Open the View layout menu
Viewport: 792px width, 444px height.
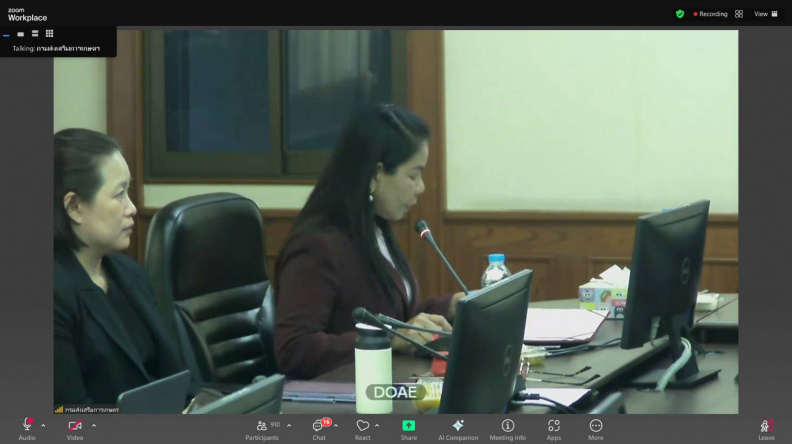pos(766,14)
